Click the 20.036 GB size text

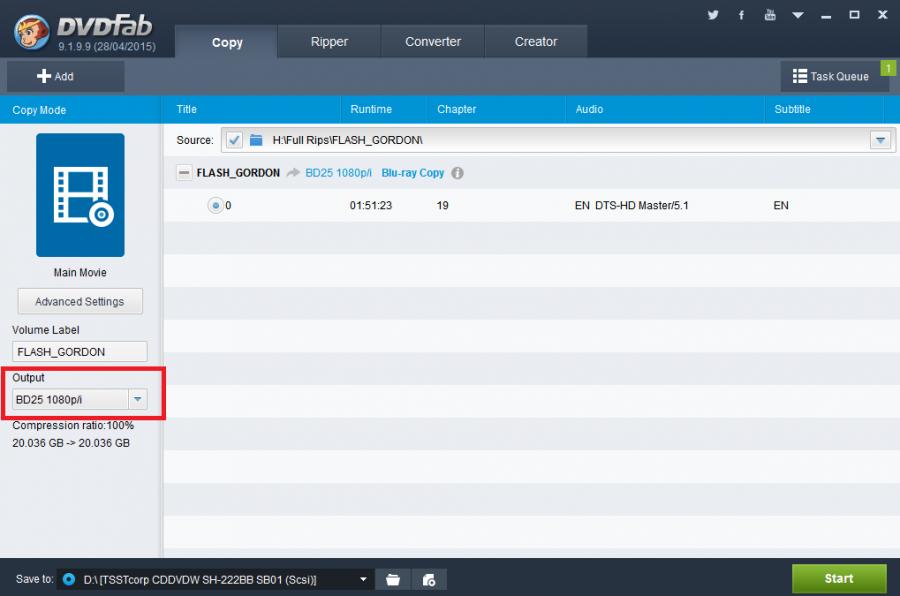click(71, 443)
